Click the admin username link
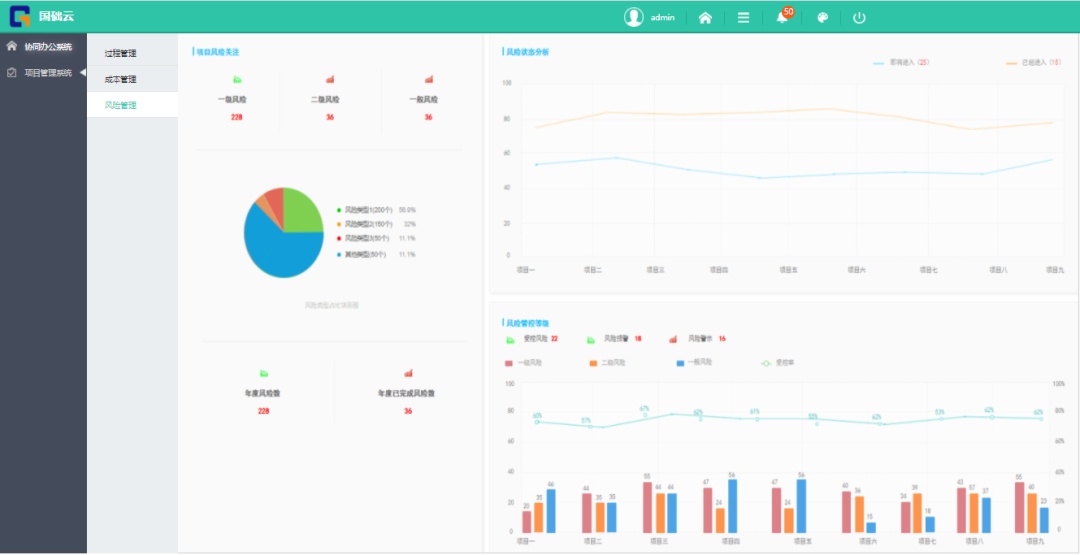The height and width of the screenshot is (555, 1080). pos(662,17)
